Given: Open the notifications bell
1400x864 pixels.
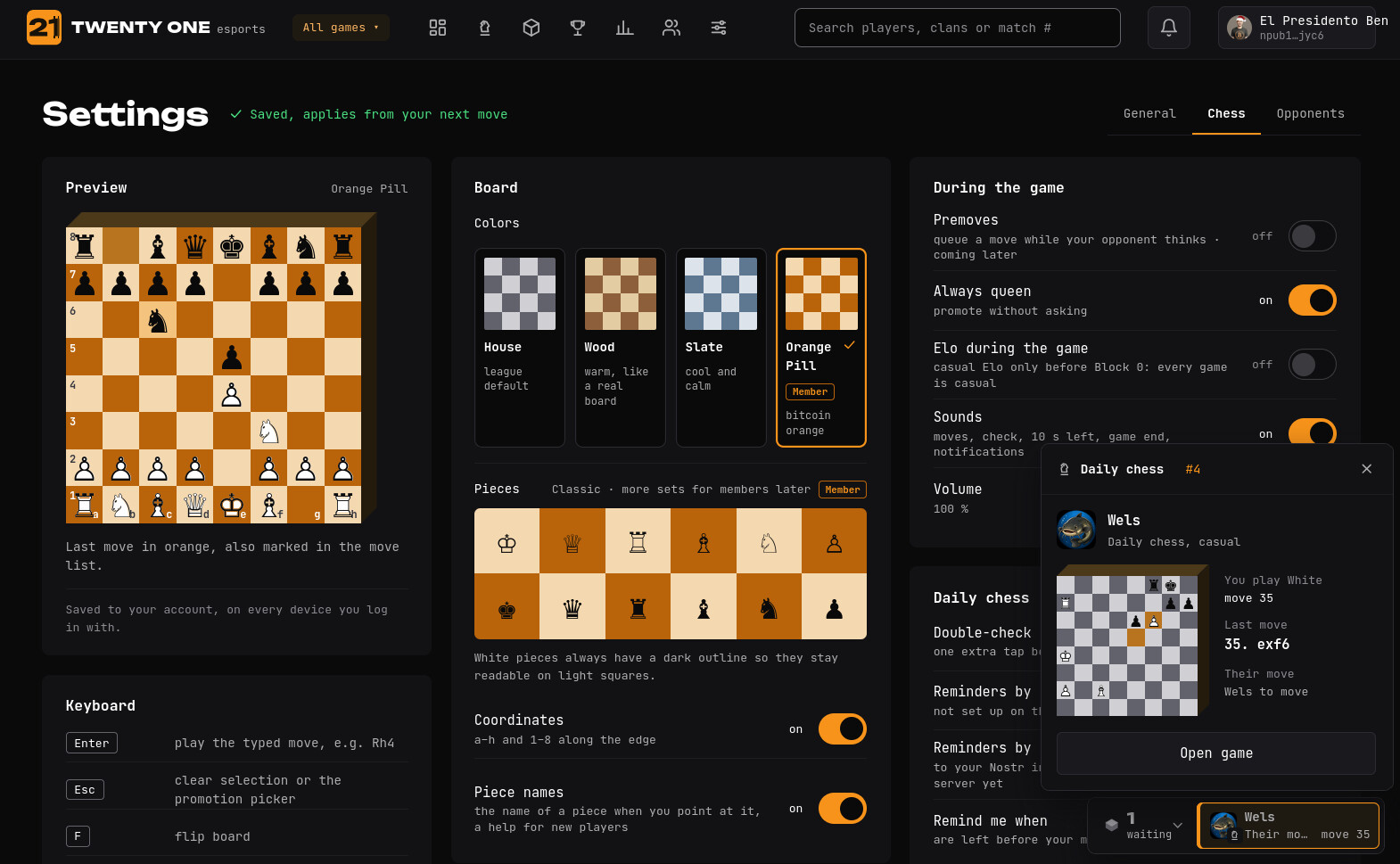Looking at the screenshot, I should [x=1169, y=28].
